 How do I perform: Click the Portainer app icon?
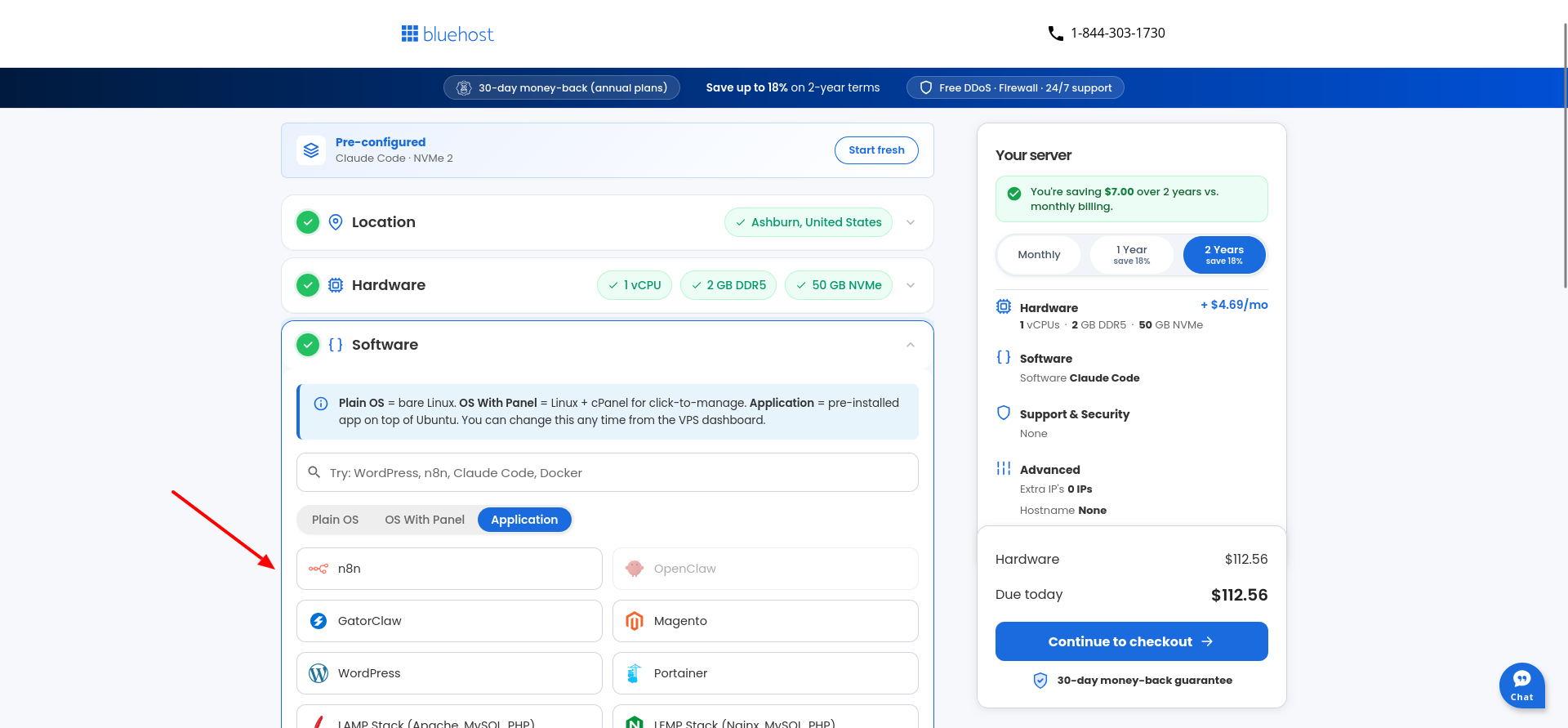pyautogui.click(x=635, y=673)
